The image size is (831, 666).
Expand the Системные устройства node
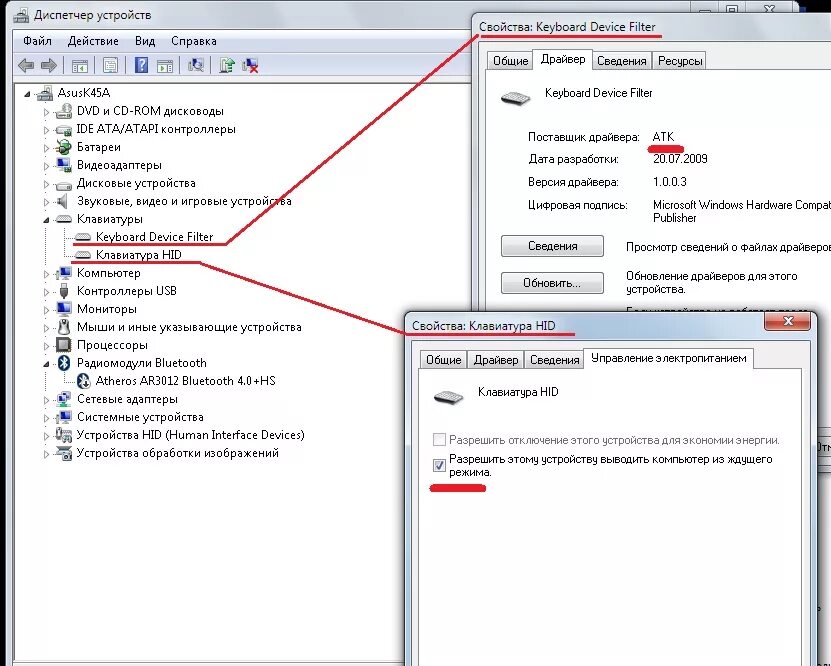(46, 418)
